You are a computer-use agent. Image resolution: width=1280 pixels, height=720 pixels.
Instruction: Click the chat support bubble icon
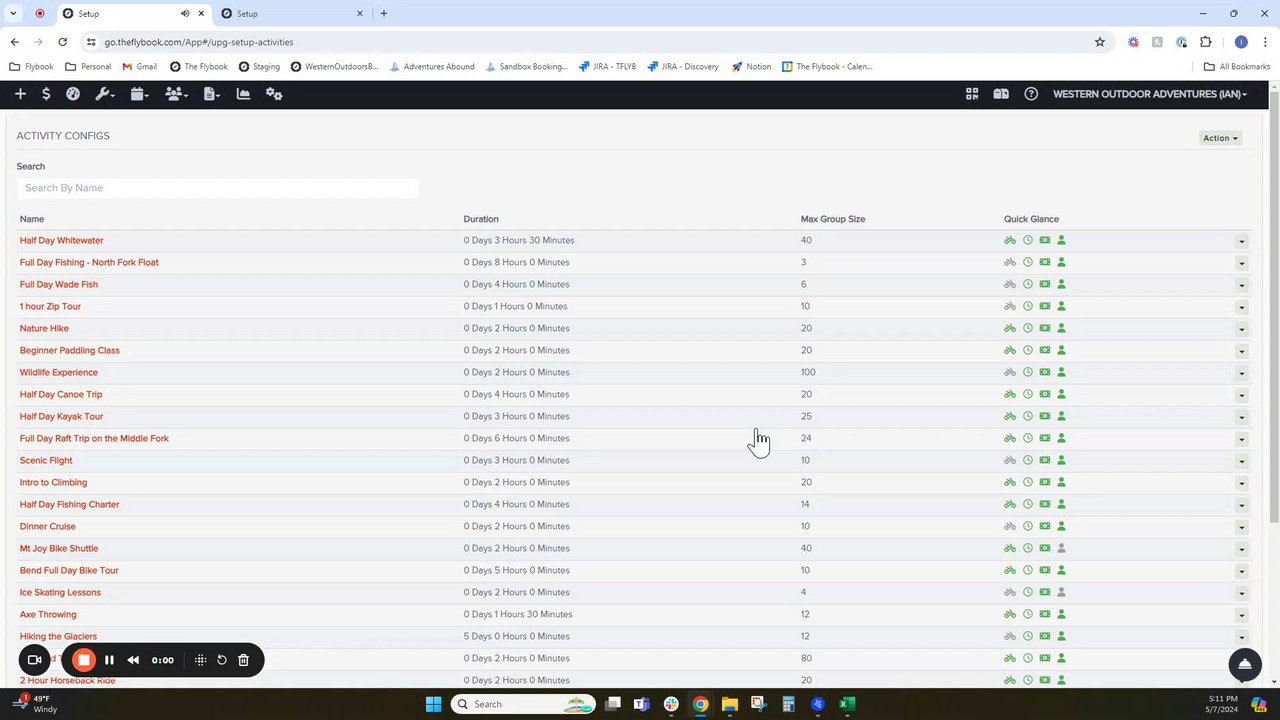[1245, 664]
